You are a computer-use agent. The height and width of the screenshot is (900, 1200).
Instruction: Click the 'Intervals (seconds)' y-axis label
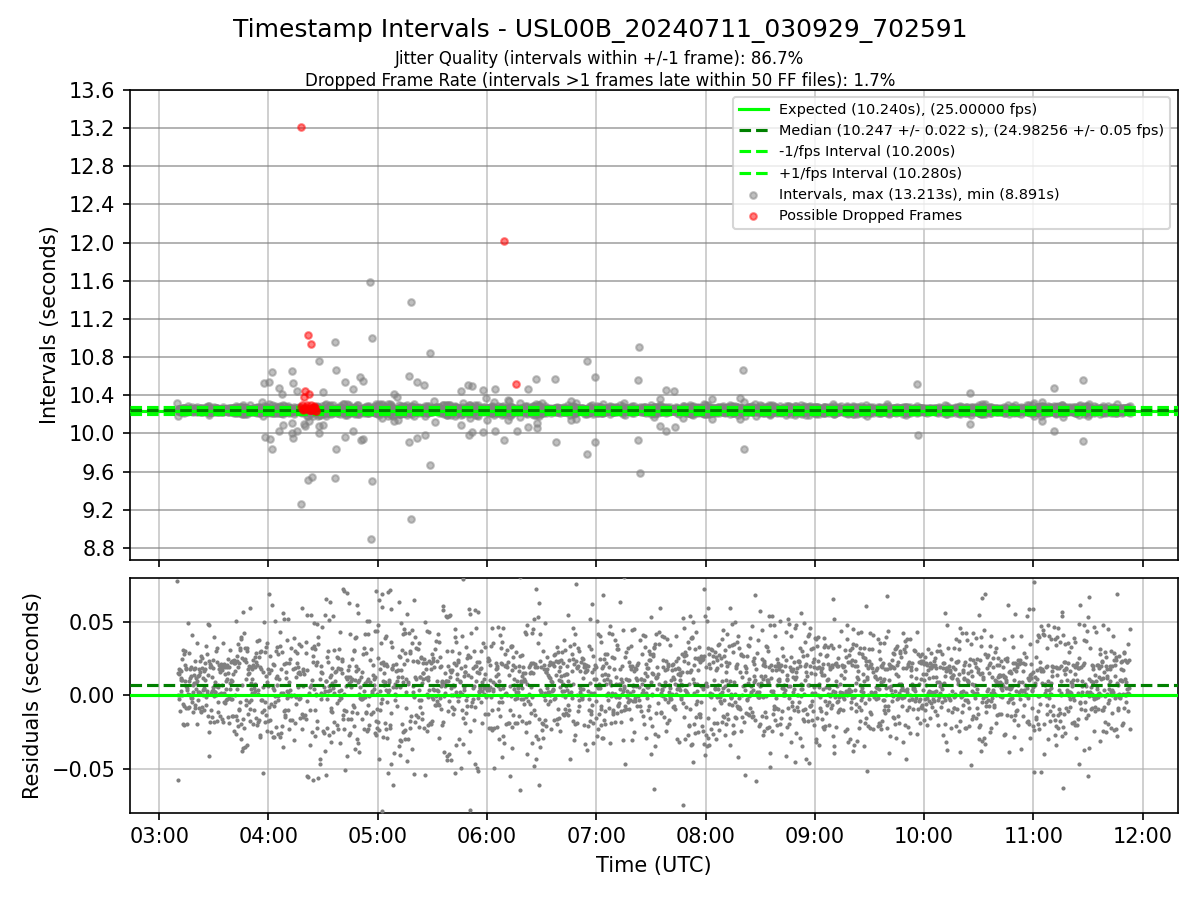49,325
